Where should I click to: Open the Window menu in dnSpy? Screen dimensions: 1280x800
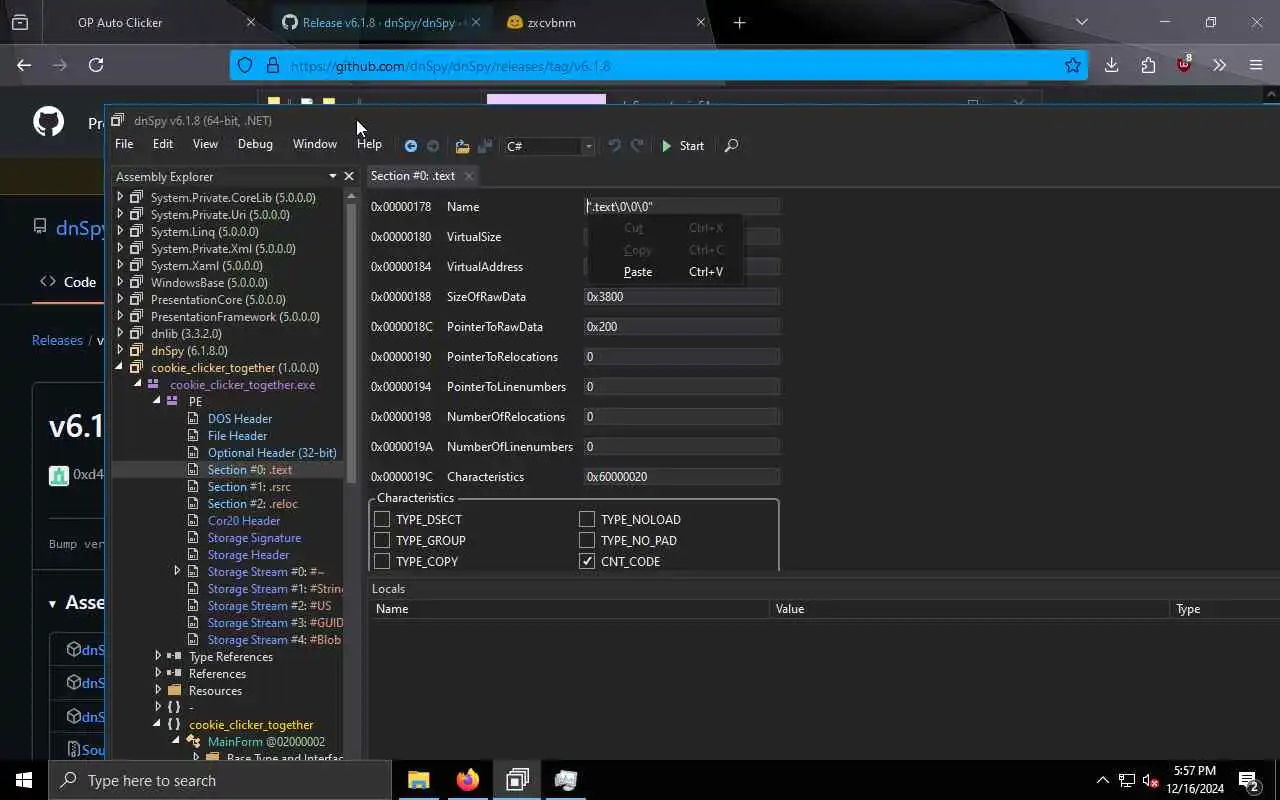pos(315,144)
